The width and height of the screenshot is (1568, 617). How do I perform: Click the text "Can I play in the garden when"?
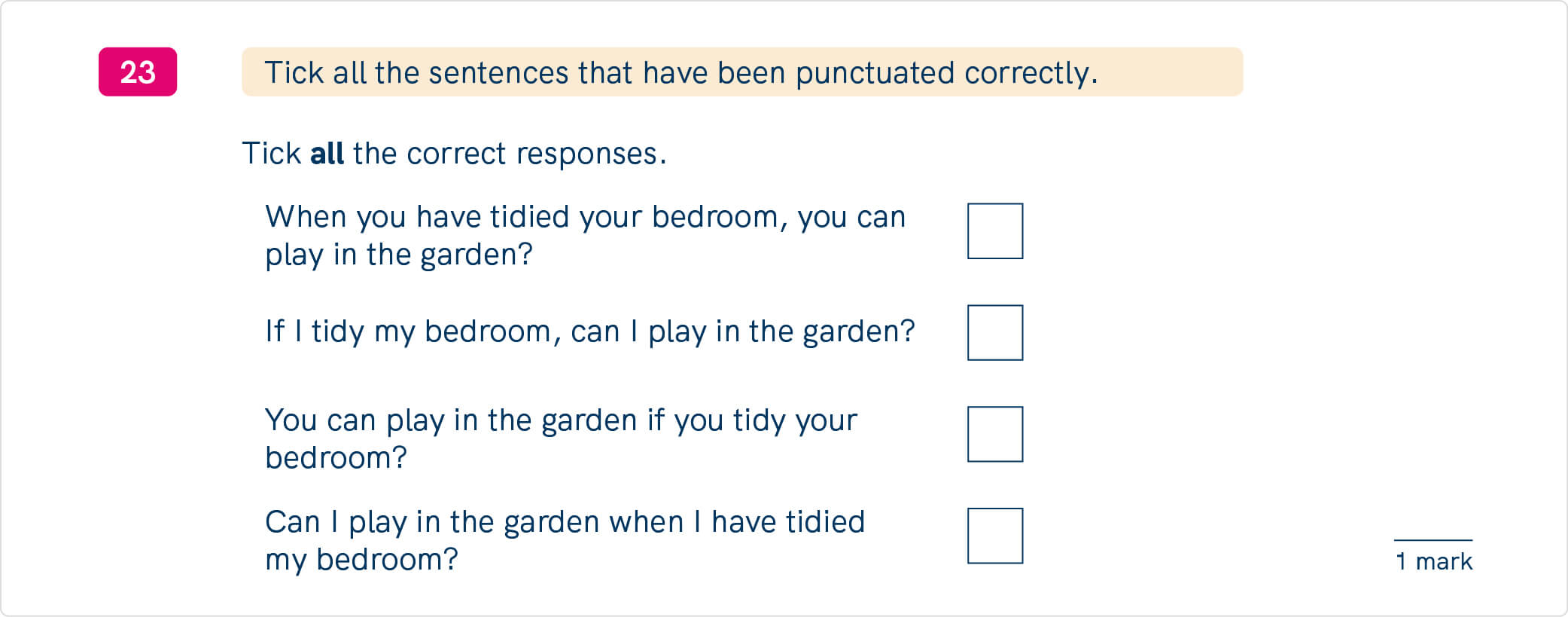tap(565, 522)
